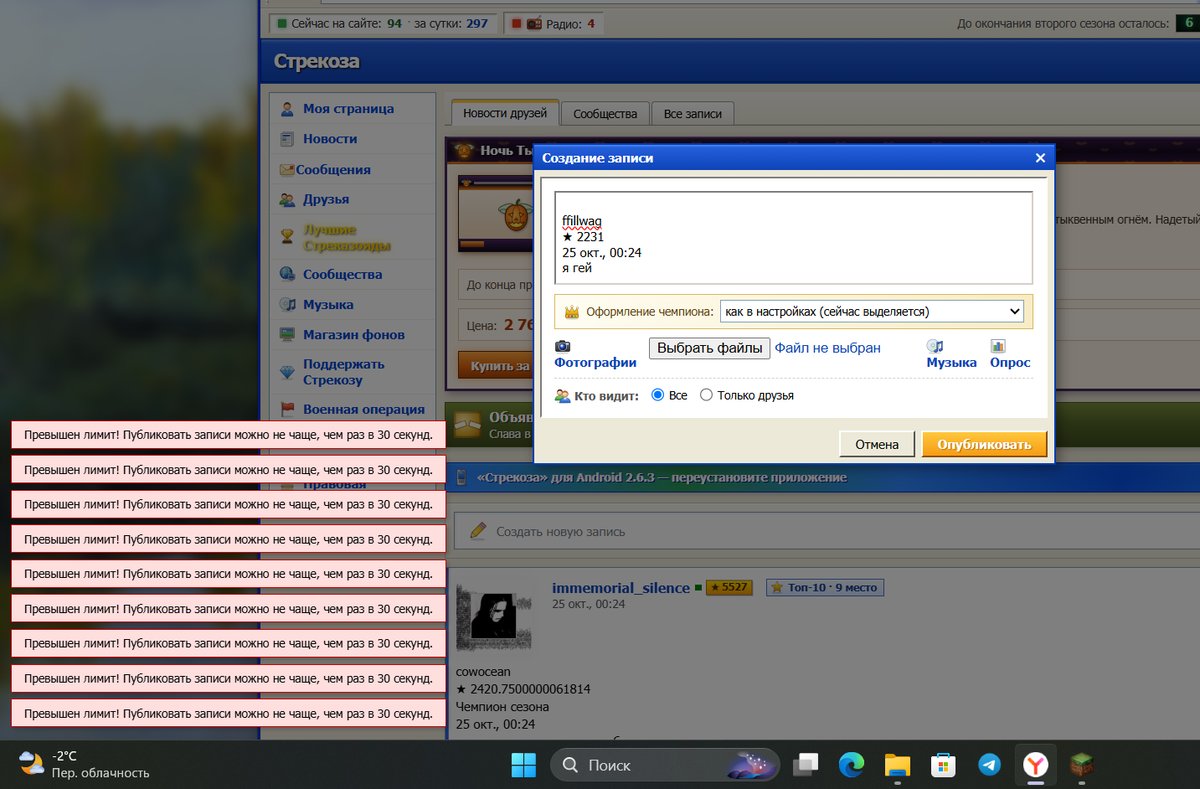Open the Друзья sidebar link
The width and height of the screenshot is (1200, 789).
click(x=326, y=200)
